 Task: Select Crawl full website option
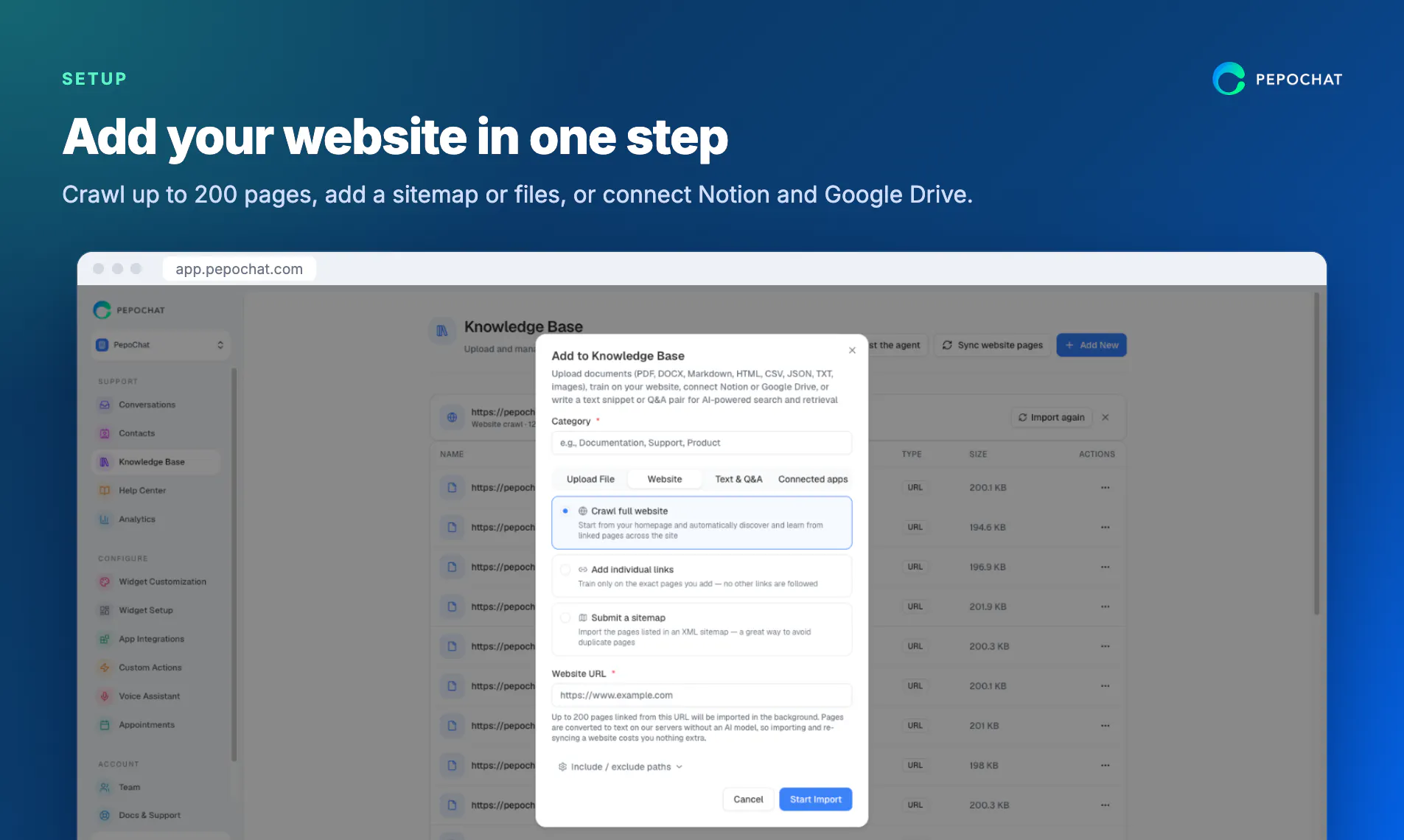tap(702, 523)
